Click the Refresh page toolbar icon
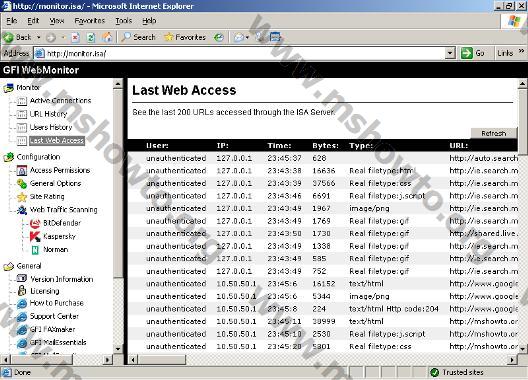 [91, 37]
